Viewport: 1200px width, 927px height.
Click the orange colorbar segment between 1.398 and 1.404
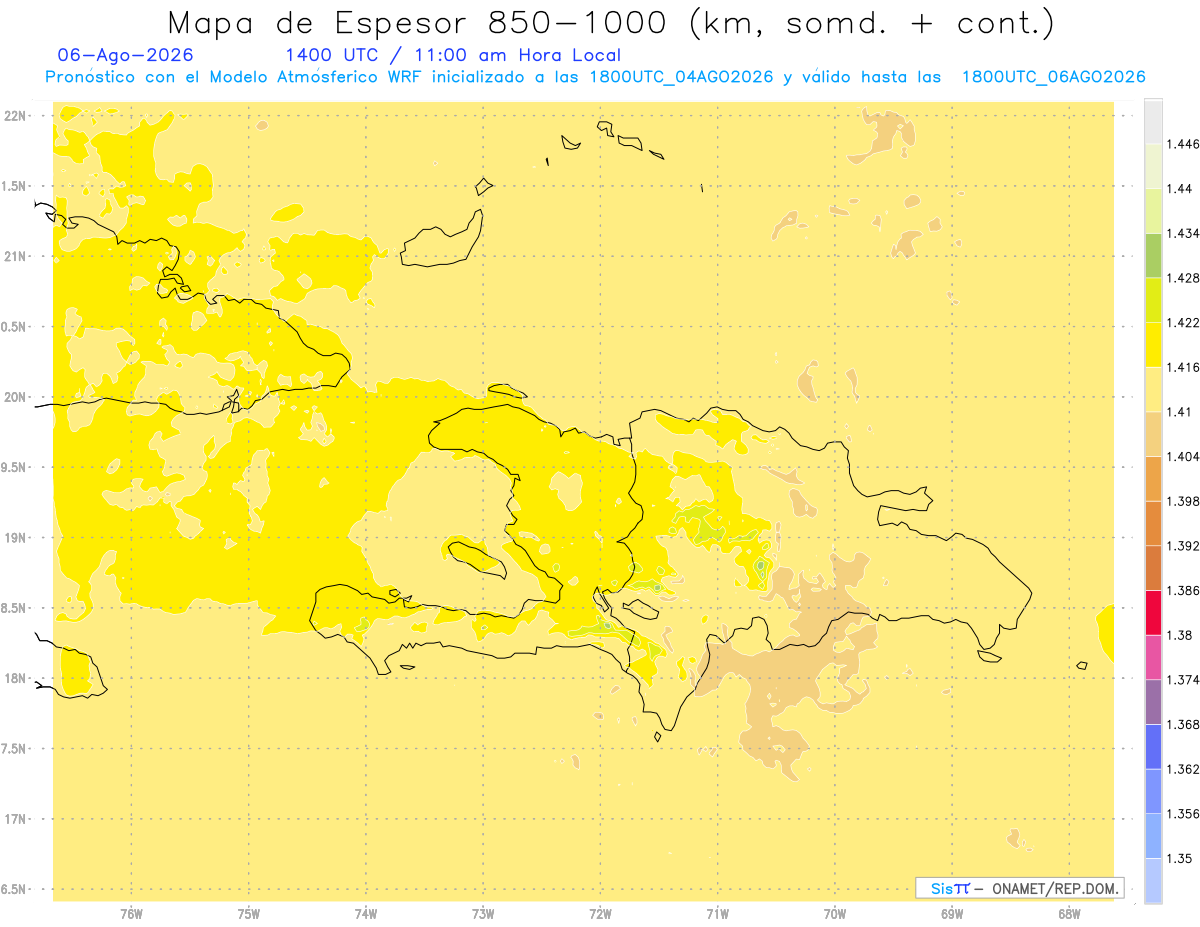[x=1153, y=479]
